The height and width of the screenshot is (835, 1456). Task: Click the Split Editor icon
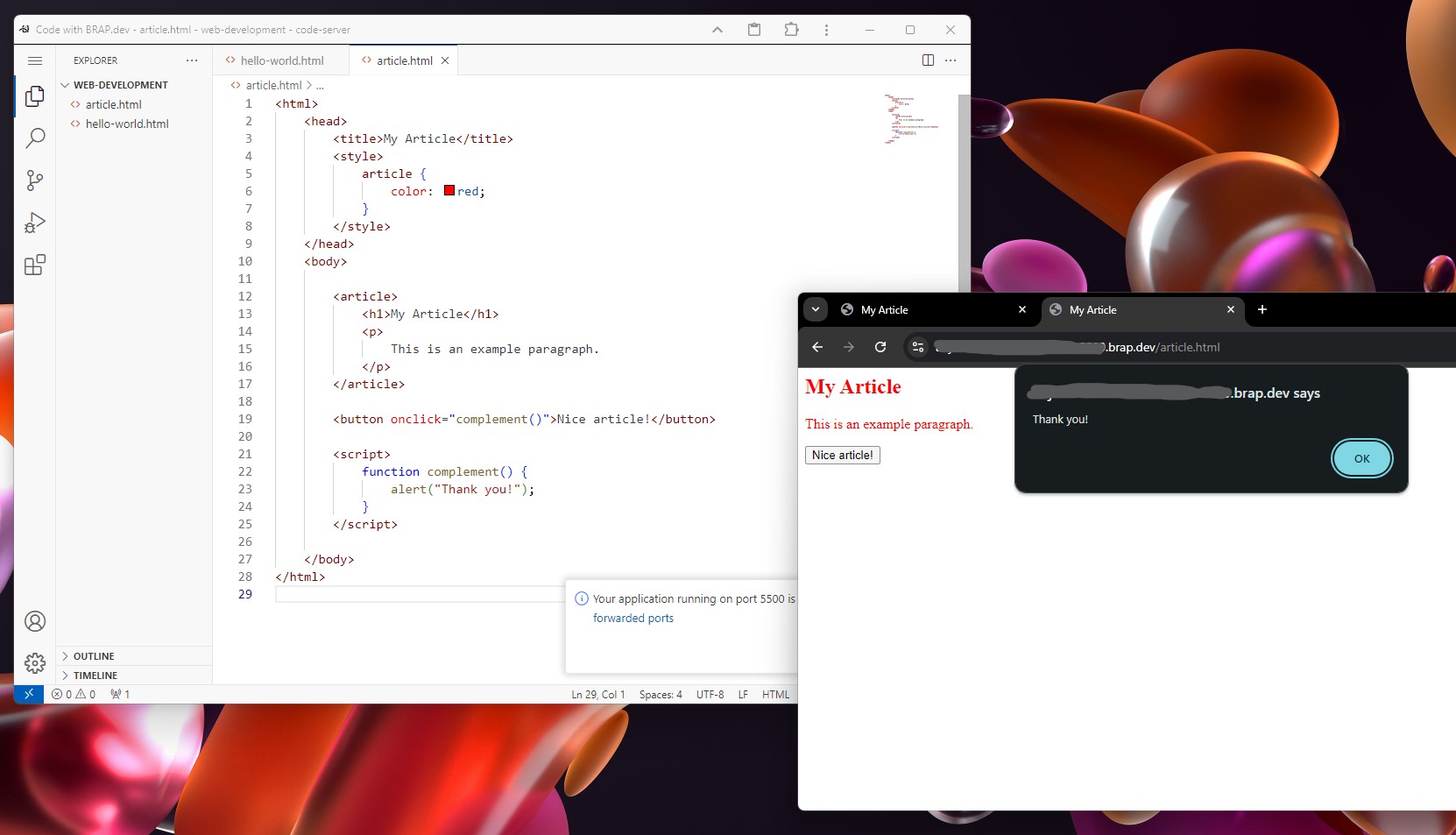point(927,60)
